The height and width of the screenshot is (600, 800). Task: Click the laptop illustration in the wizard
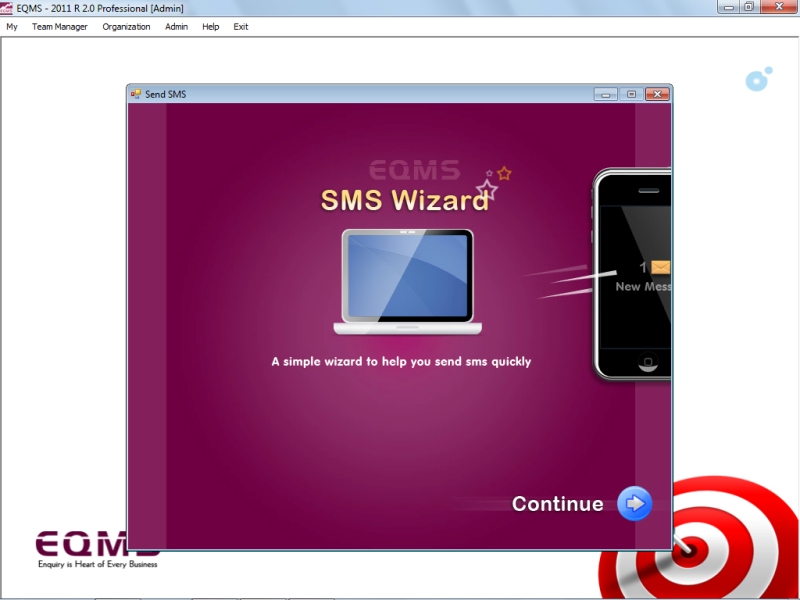point(408,282)
